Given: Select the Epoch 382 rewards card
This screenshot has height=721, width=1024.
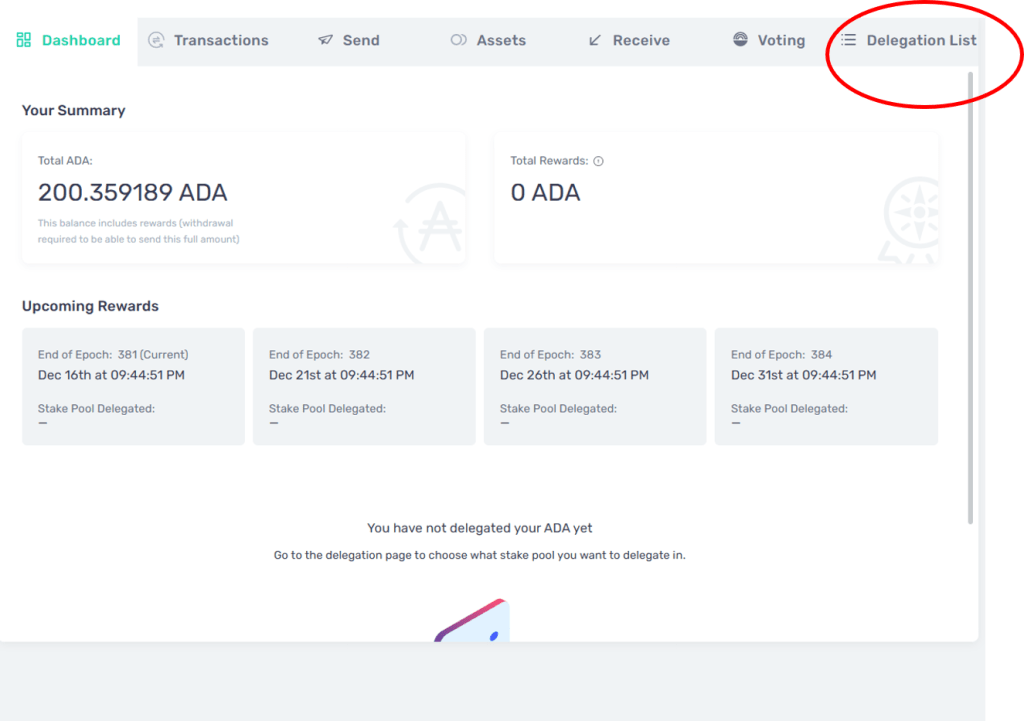Looking at the screenshot, I should click(364, 386).
